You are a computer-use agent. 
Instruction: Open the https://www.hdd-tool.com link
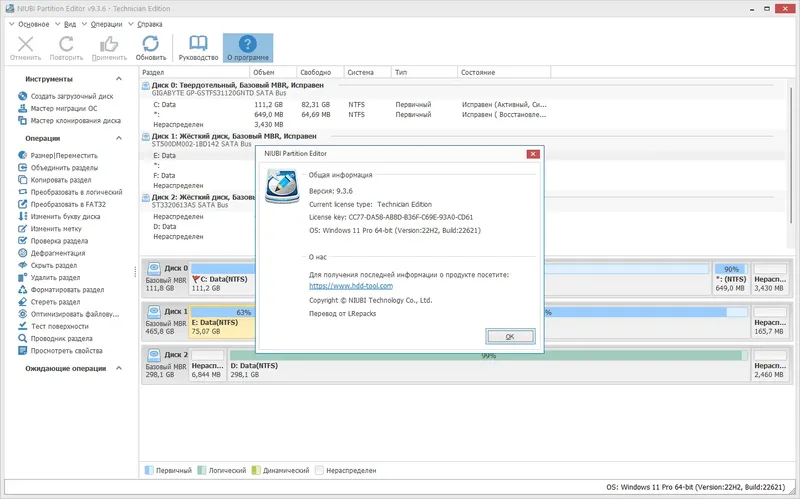[x=351, y=286]
